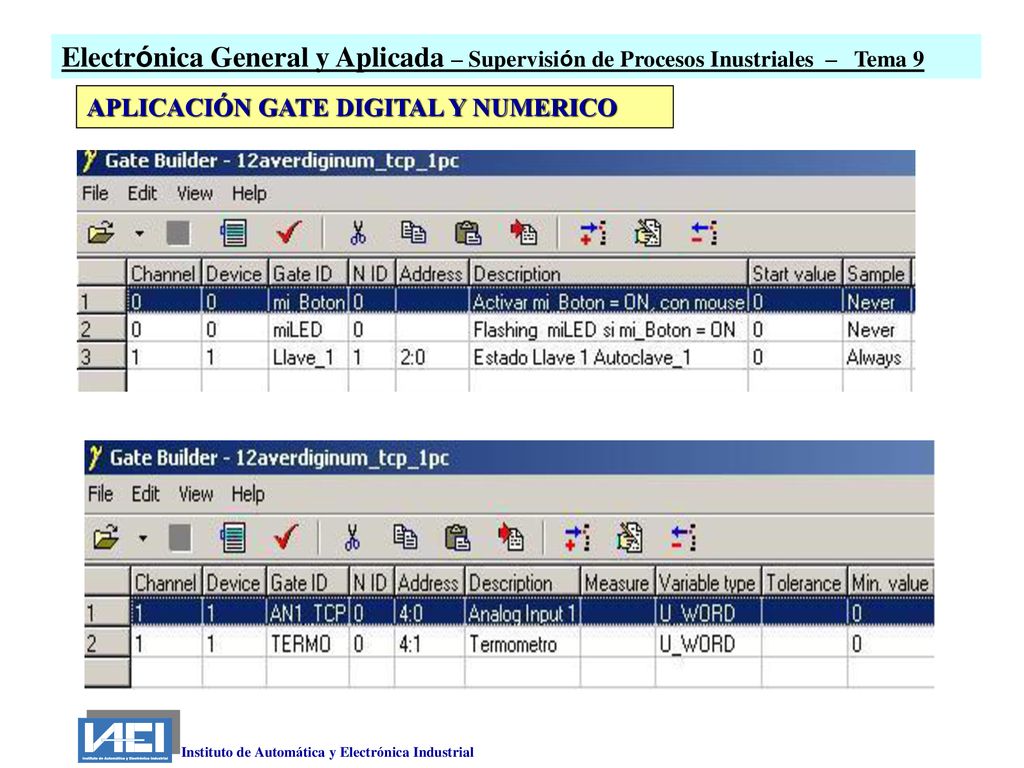
Task: Select row header 2 in lower table
Action: (107, 644)
